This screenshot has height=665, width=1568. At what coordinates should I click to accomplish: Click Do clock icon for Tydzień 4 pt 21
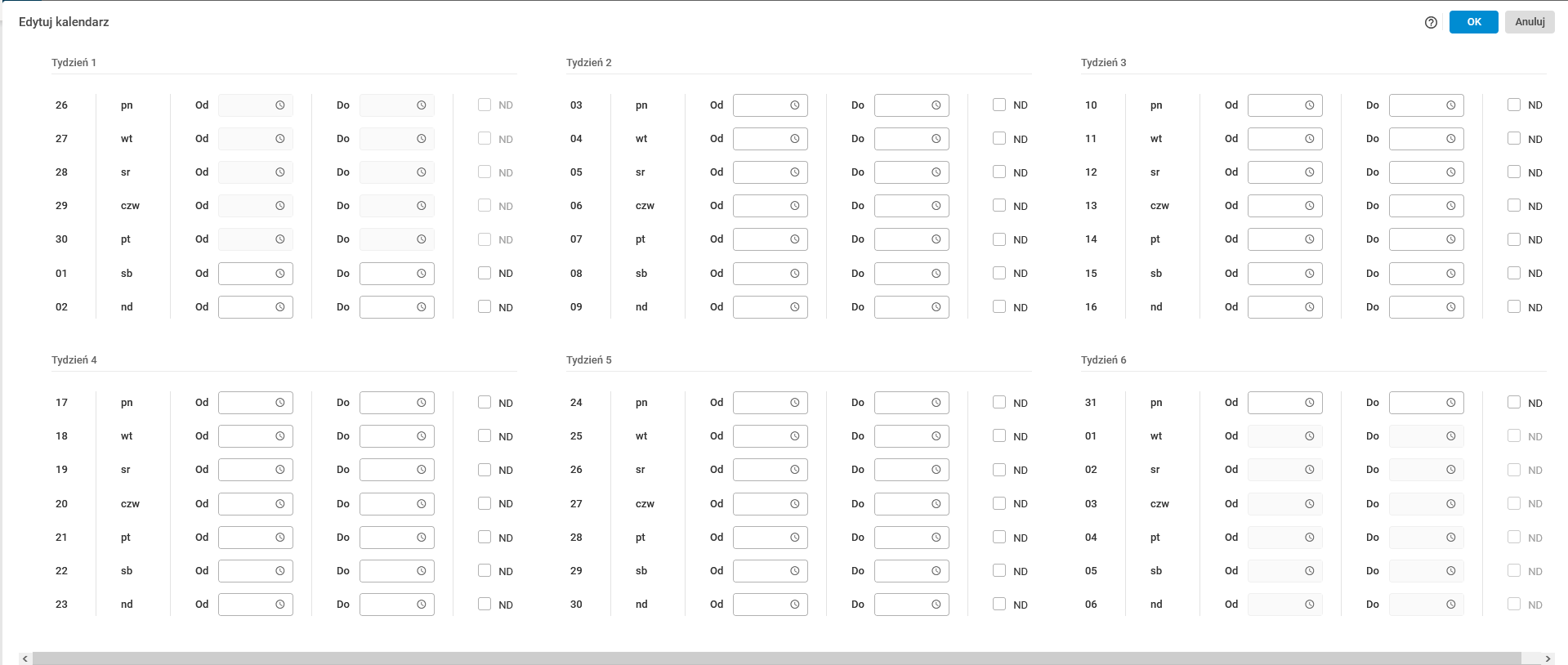click(x=422, y=538)
